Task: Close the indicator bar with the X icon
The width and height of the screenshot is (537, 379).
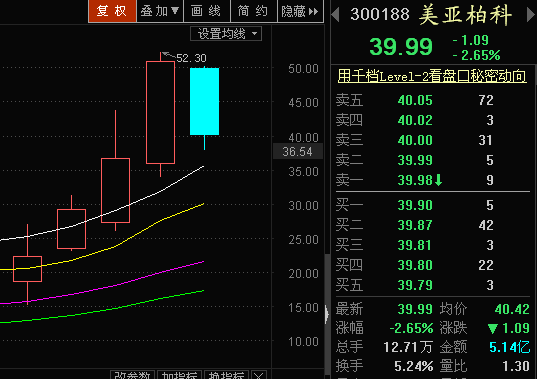Action: [x=259, y=375]
